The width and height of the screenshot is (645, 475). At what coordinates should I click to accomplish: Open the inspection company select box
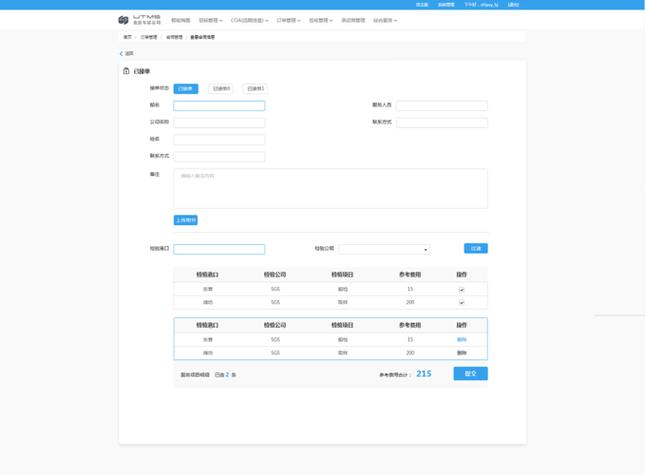[x=384, y=249]
